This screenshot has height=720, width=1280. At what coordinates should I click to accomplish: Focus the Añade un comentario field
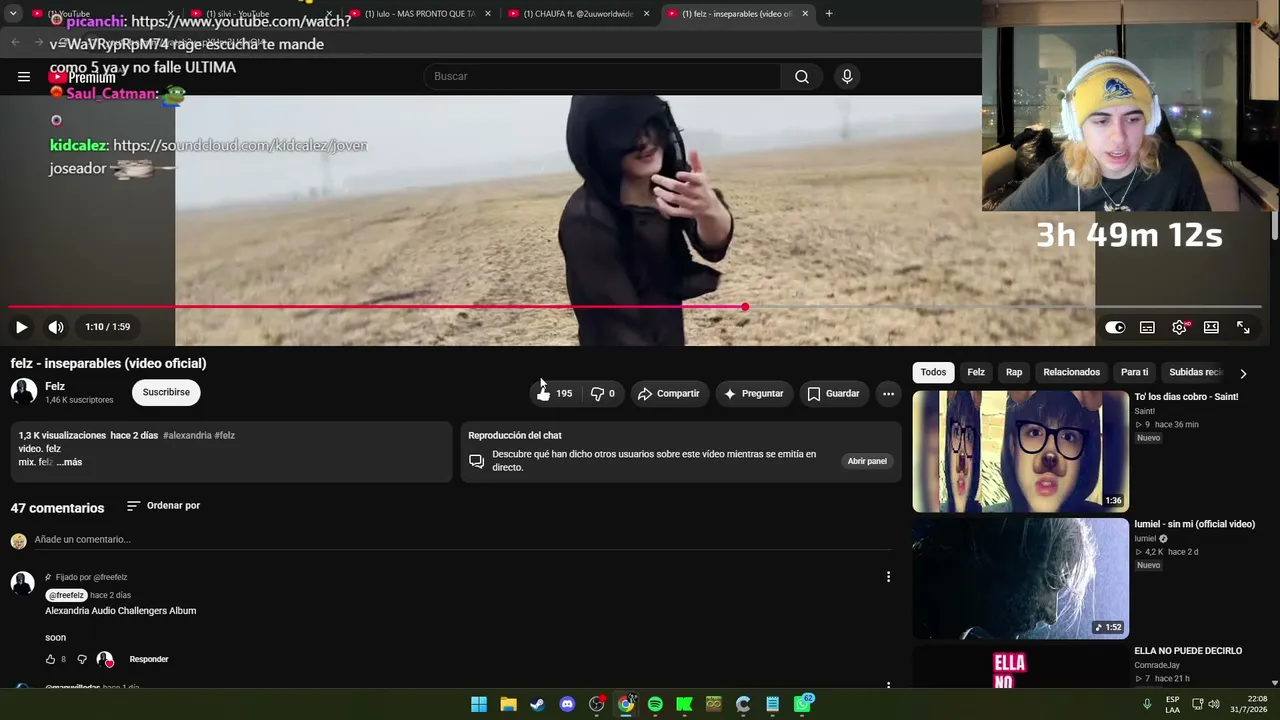(x=462, y=540)
